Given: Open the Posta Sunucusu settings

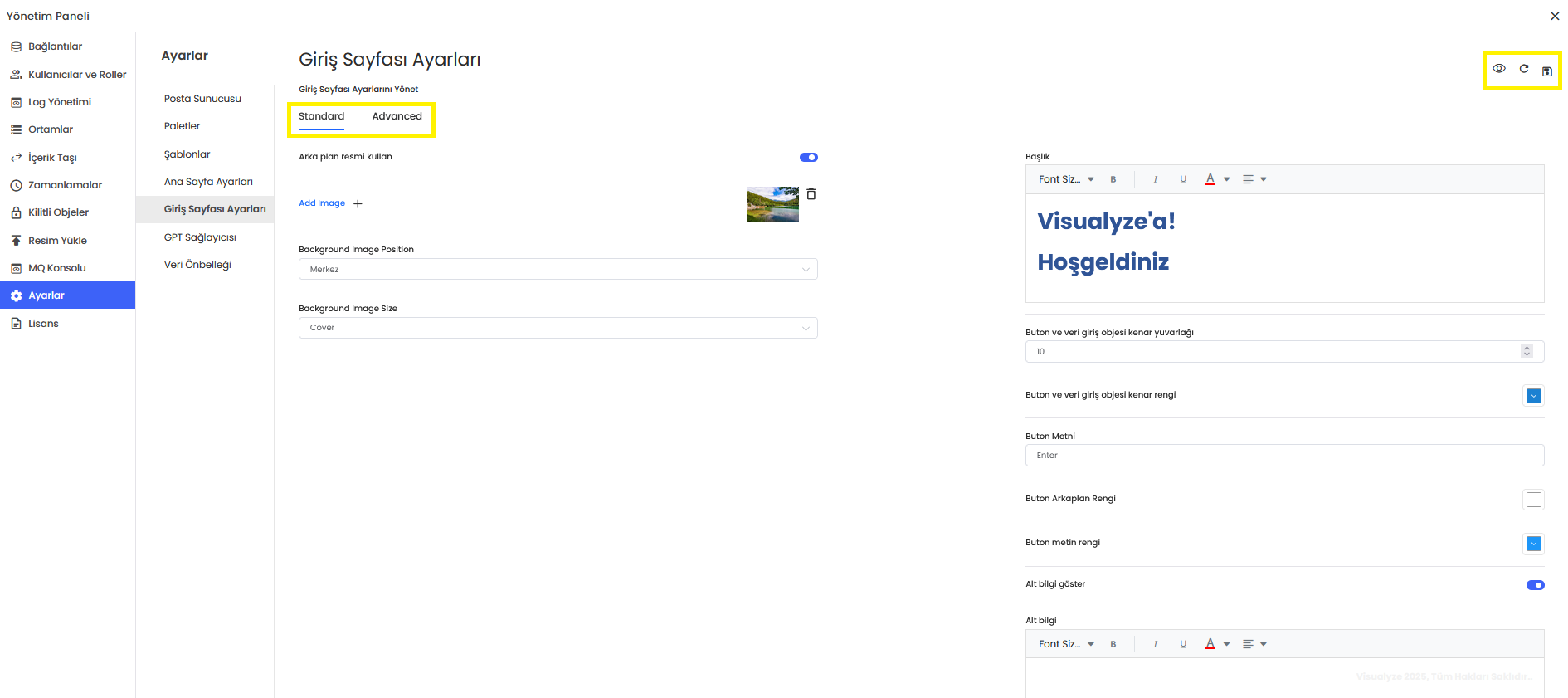Looking at the screenshot, I should pyautogui.click(x=202, y=99).
